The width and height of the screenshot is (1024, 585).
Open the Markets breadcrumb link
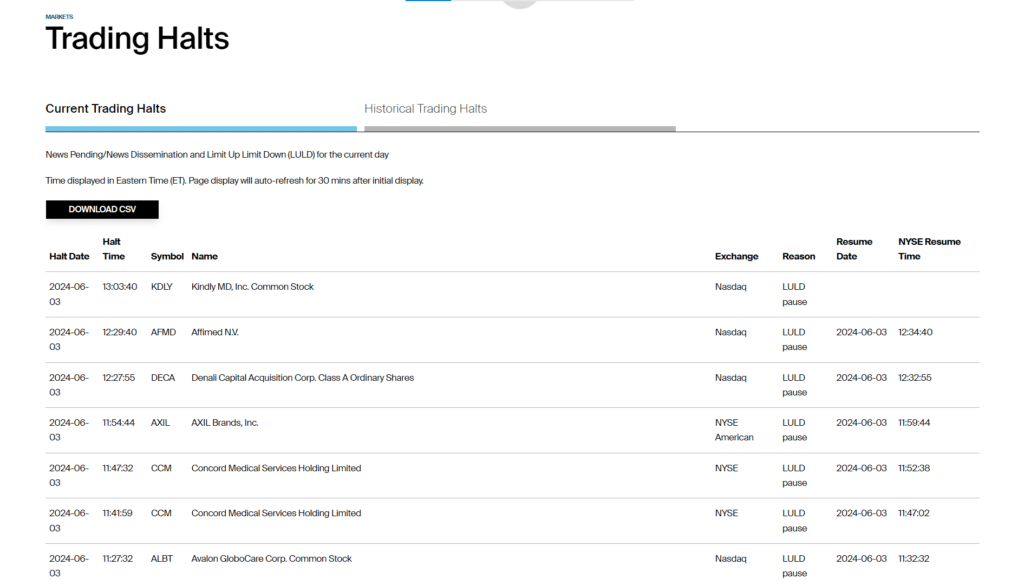click(59, 17)
